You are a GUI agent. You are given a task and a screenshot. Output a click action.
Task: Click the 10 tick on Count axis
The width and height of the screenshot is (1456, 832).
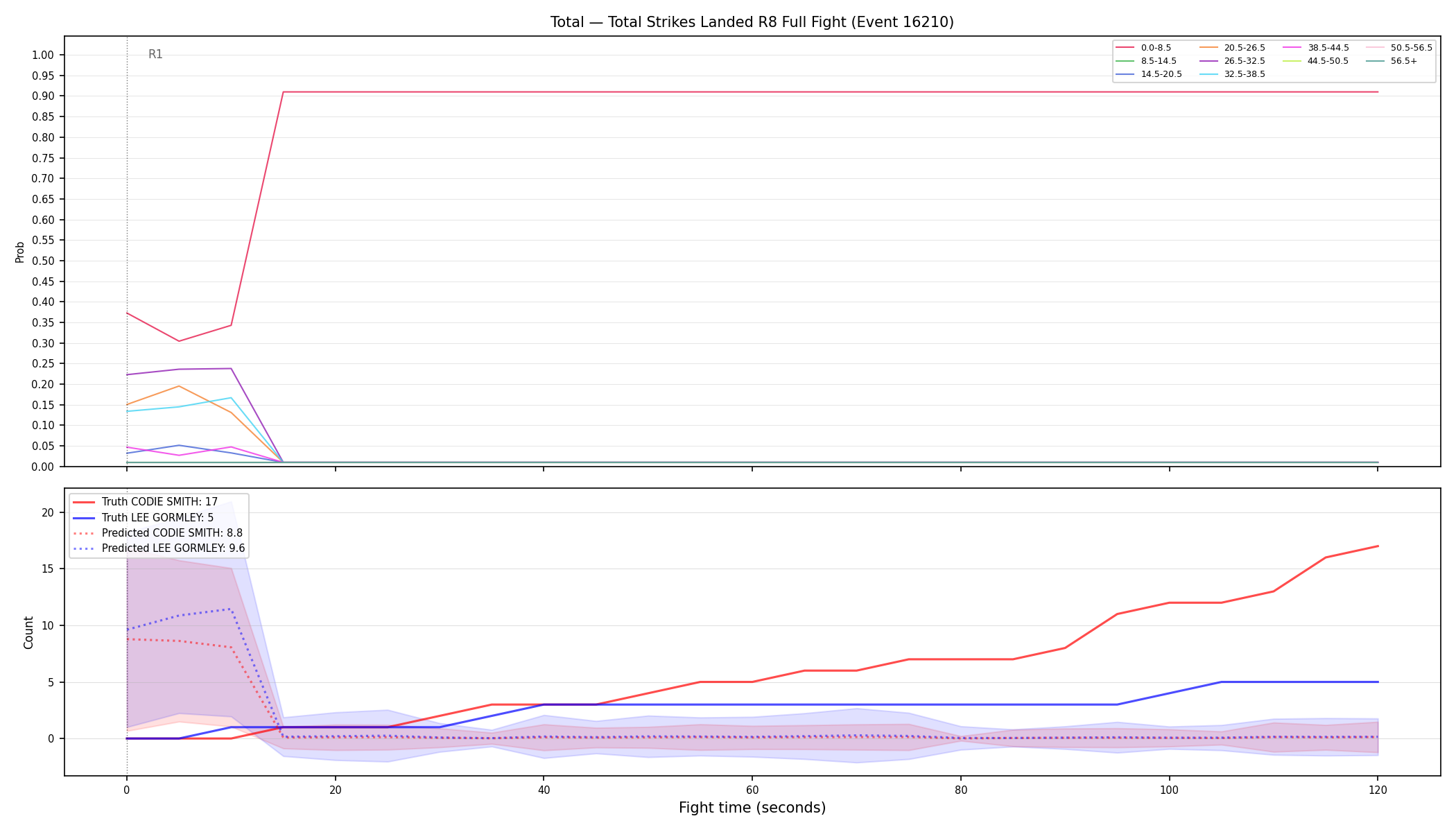tap(47, 626)
